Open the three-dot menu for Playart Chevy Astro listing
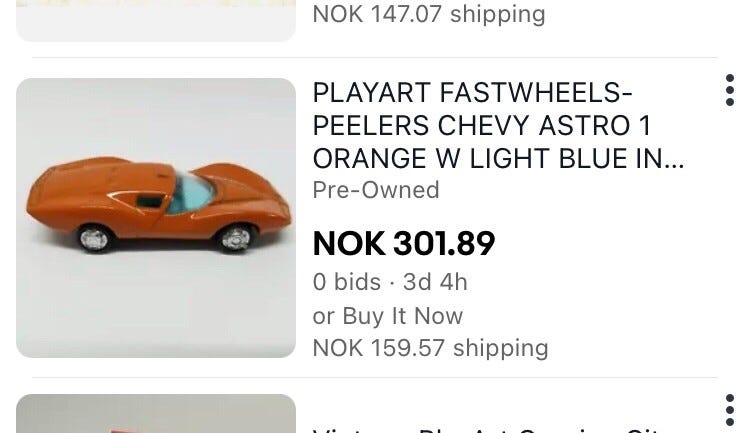This screenshot has width=742, height=433. coord(730,90)
